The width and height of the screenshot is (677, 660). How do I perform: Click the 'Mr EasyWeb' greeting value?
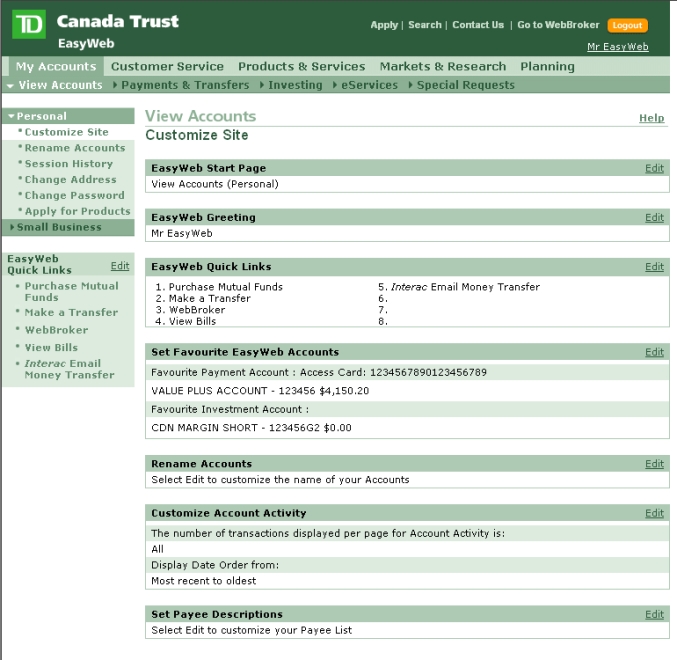tap(182, 234)
